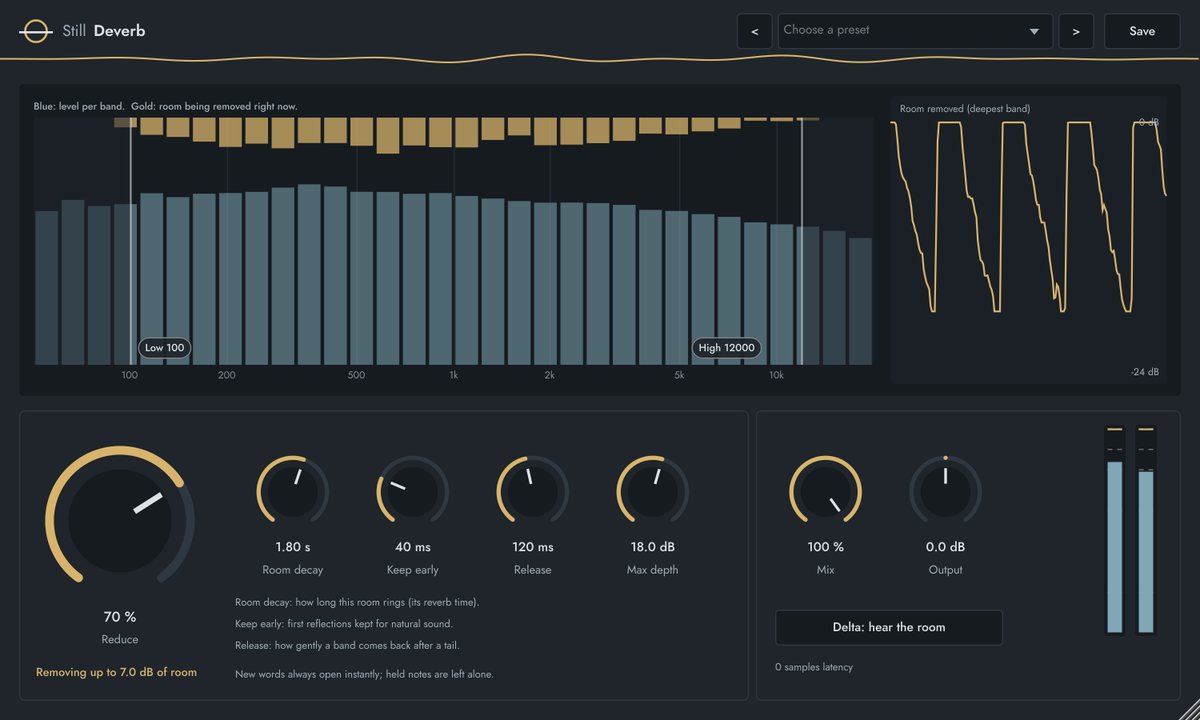Screen dimensions: 1200x720
Task: Click the 18.0 dB Max depth value
Action: tap(653, 547)
